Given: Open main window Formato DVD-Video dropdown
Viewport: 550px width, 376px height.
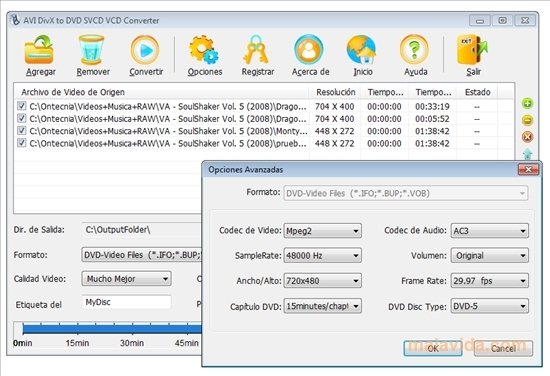Looking at the screenshot, I should [142, 255].
